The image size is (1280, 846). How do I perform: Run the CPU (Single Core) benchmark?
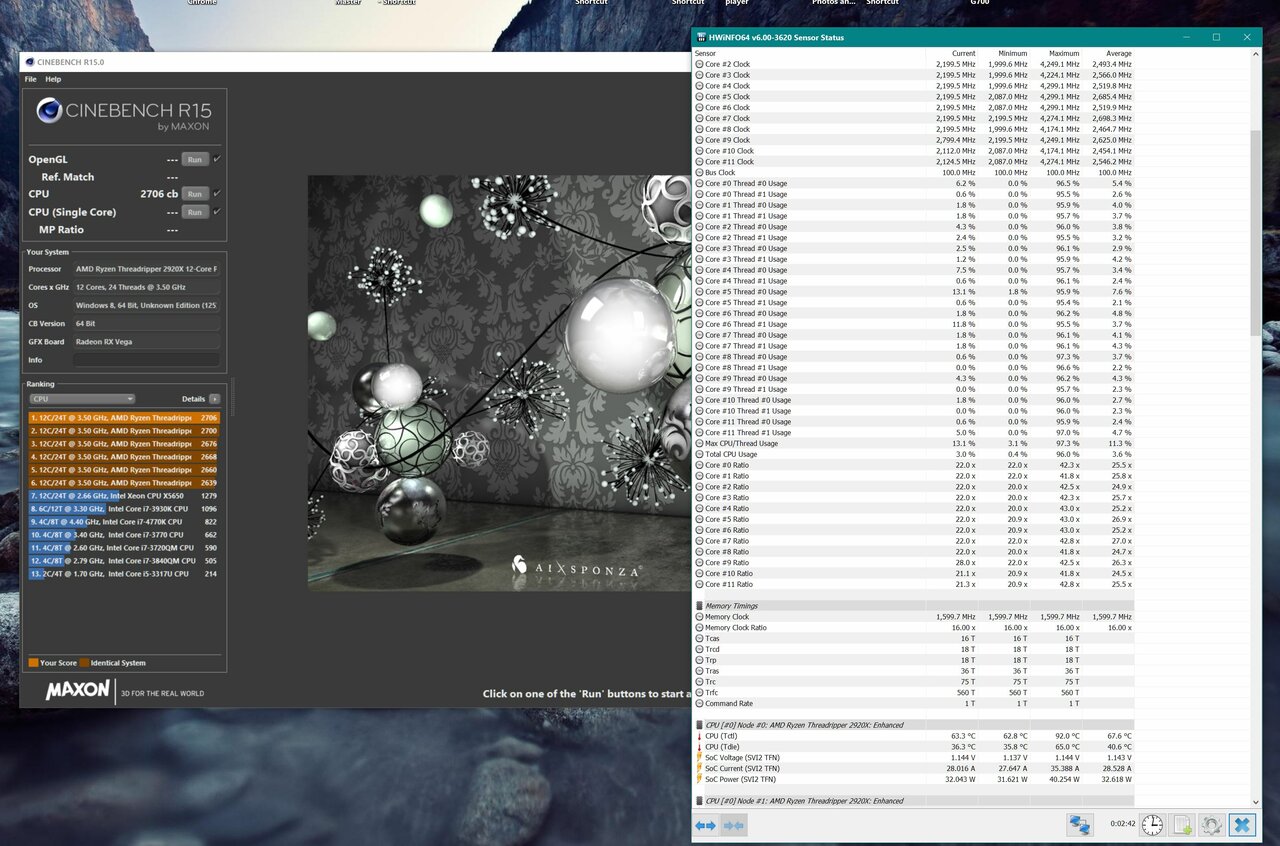(195, 211)
